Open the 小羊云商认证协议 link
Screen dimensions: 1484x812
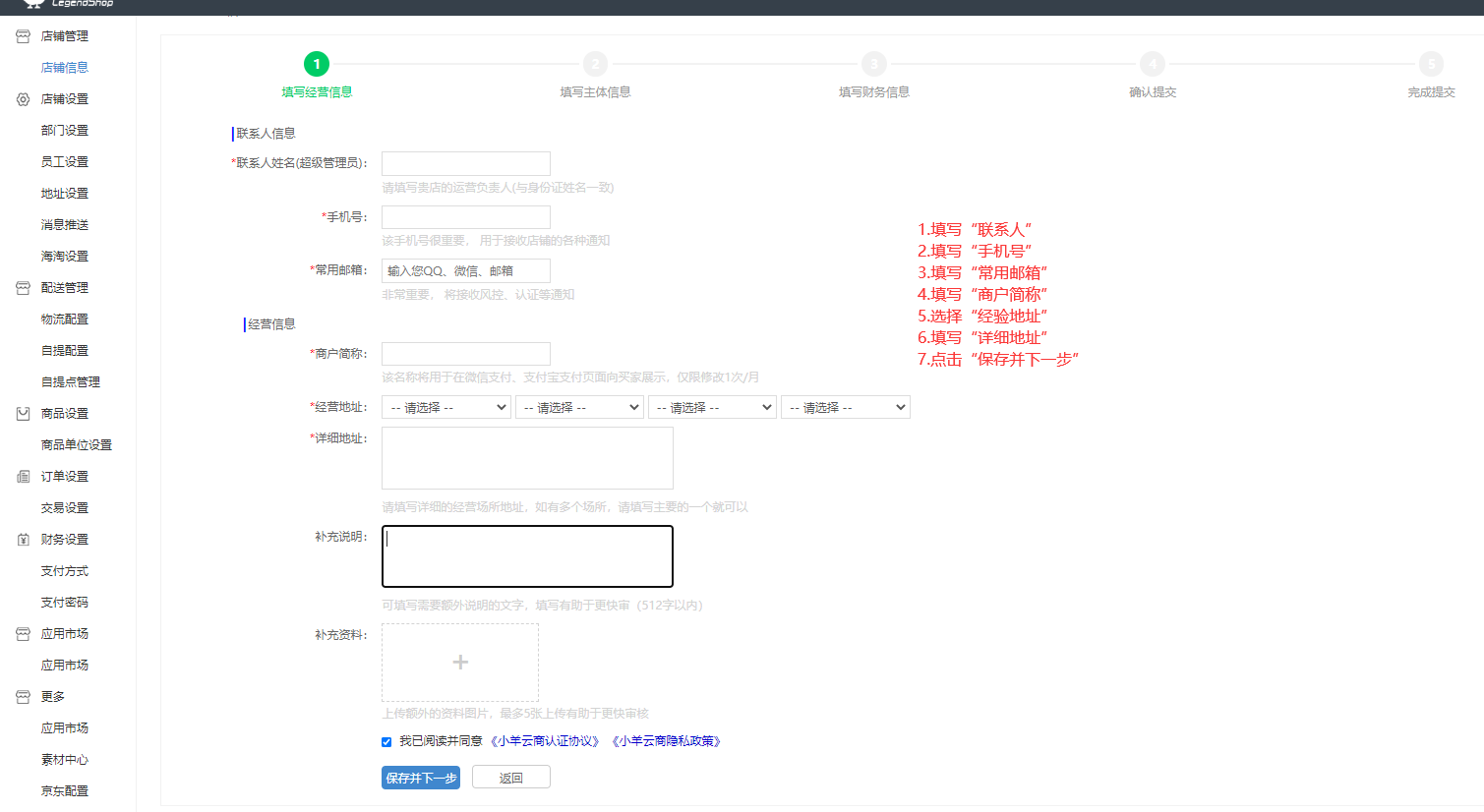pyautogui.click(x=544, y=741)
